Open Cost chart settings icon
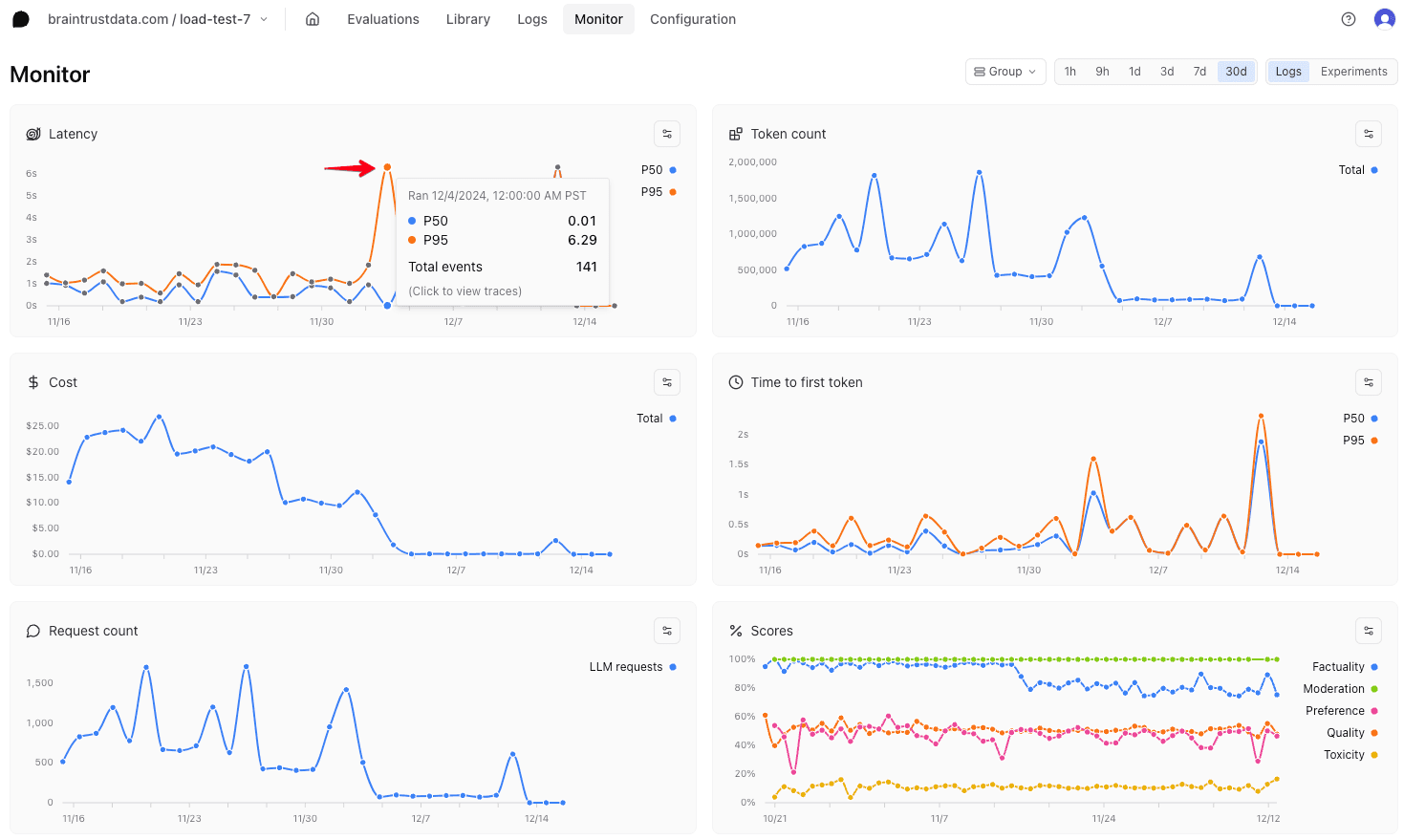1404x840 pixels. click(667, 382)
